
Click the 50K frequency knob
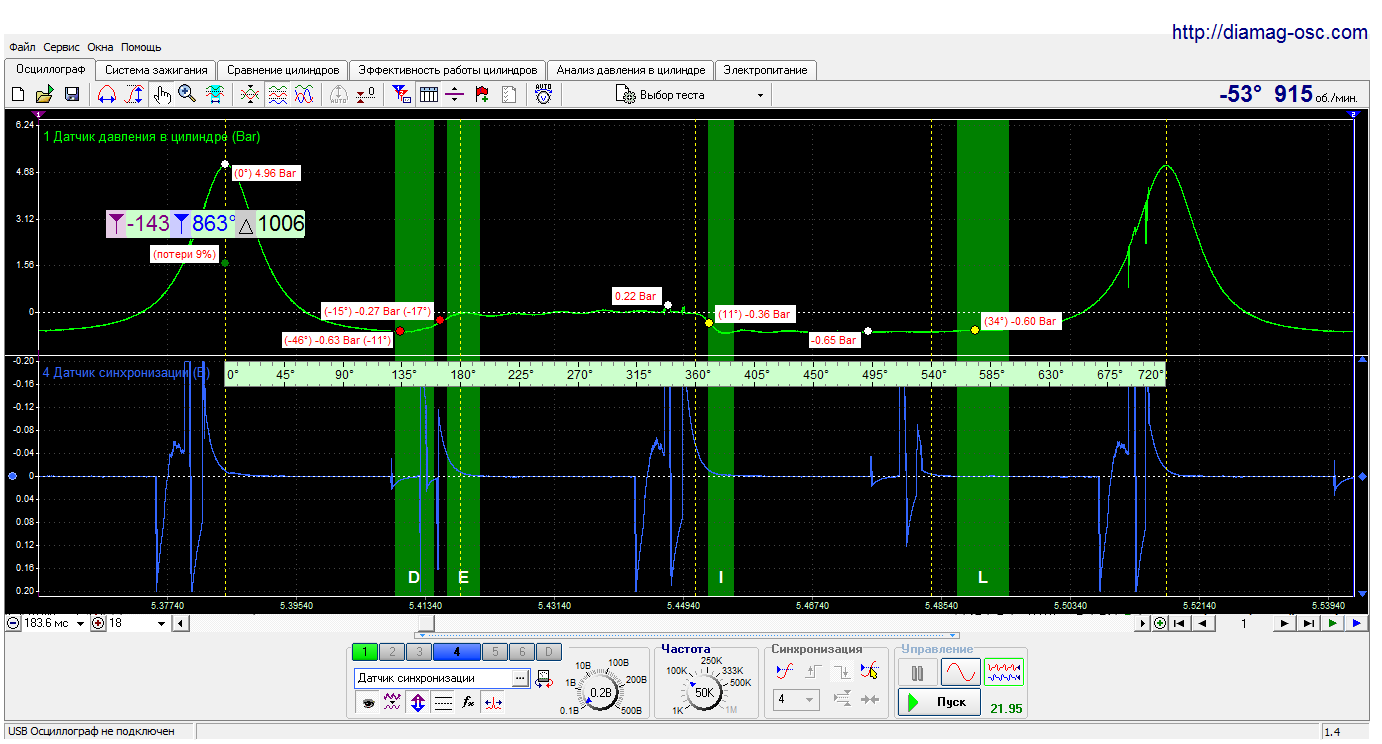(704, 692)
